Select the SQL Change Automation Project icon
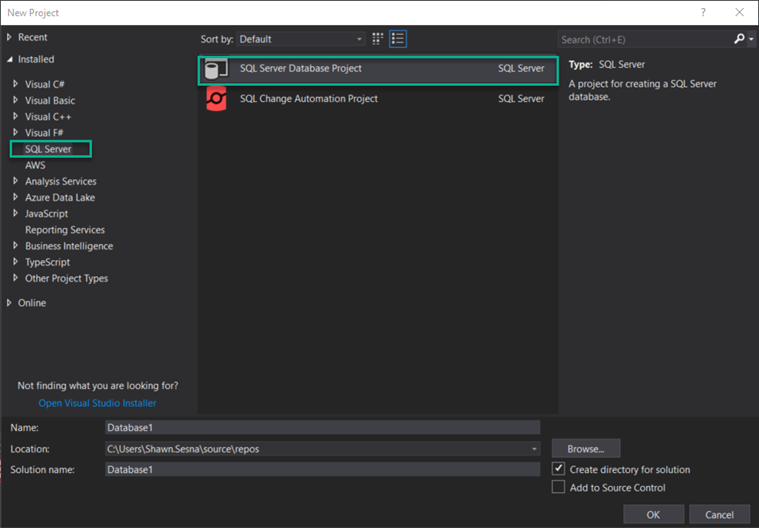This screenshot has width=759, height=528. [215, 99]
